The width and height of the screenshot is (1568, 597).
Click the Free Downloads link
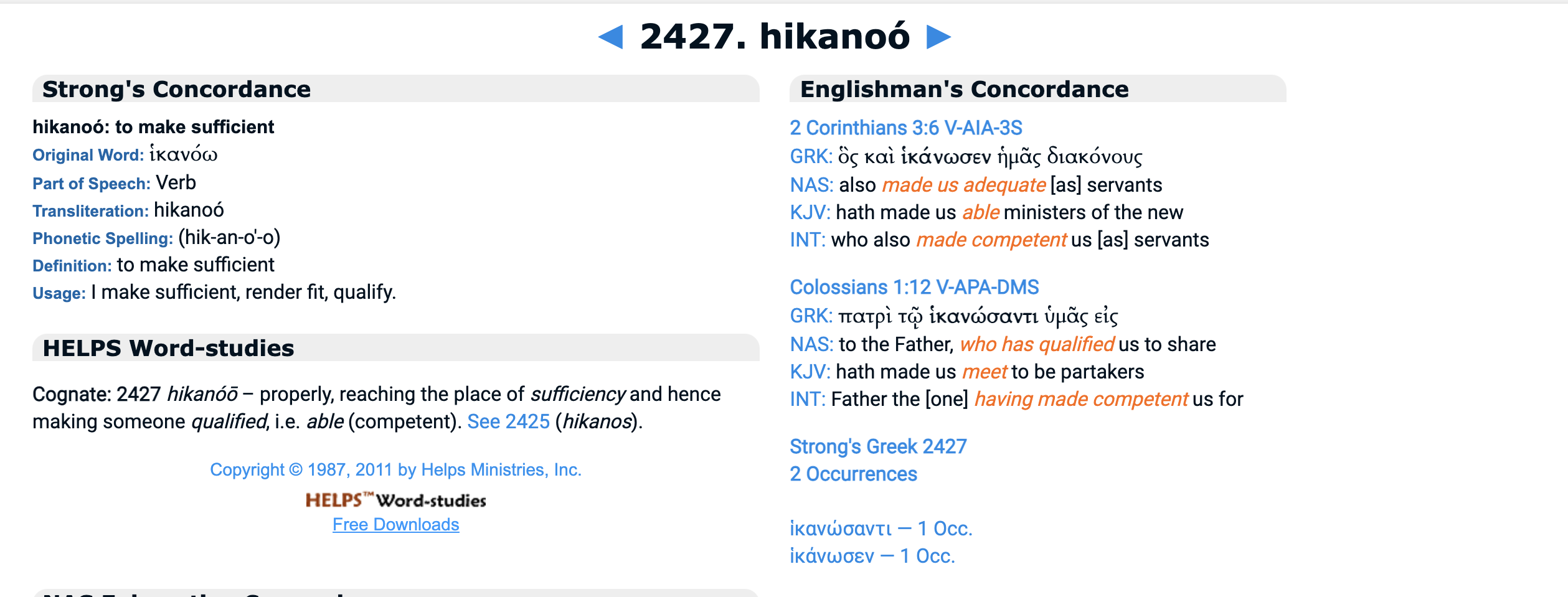395,525
